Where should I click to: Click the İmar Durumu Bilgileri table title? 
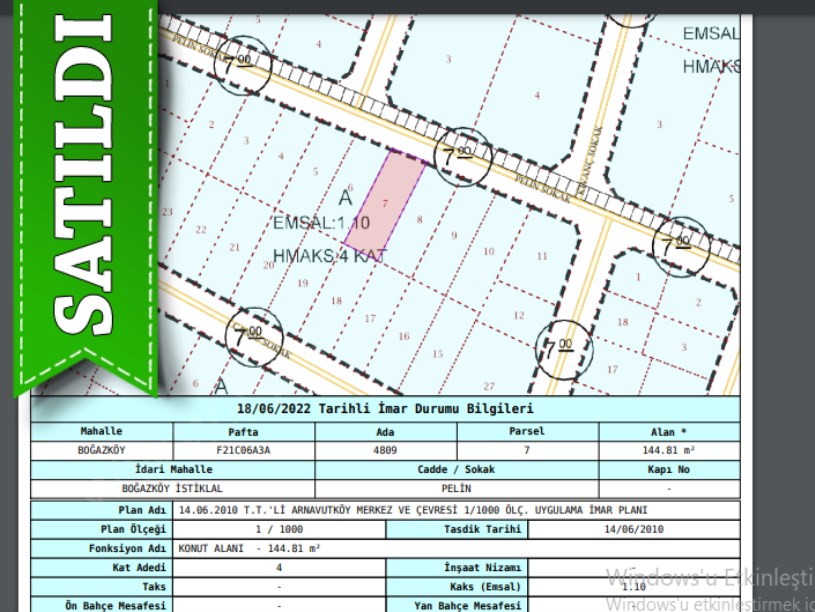[x=385, y=409]
